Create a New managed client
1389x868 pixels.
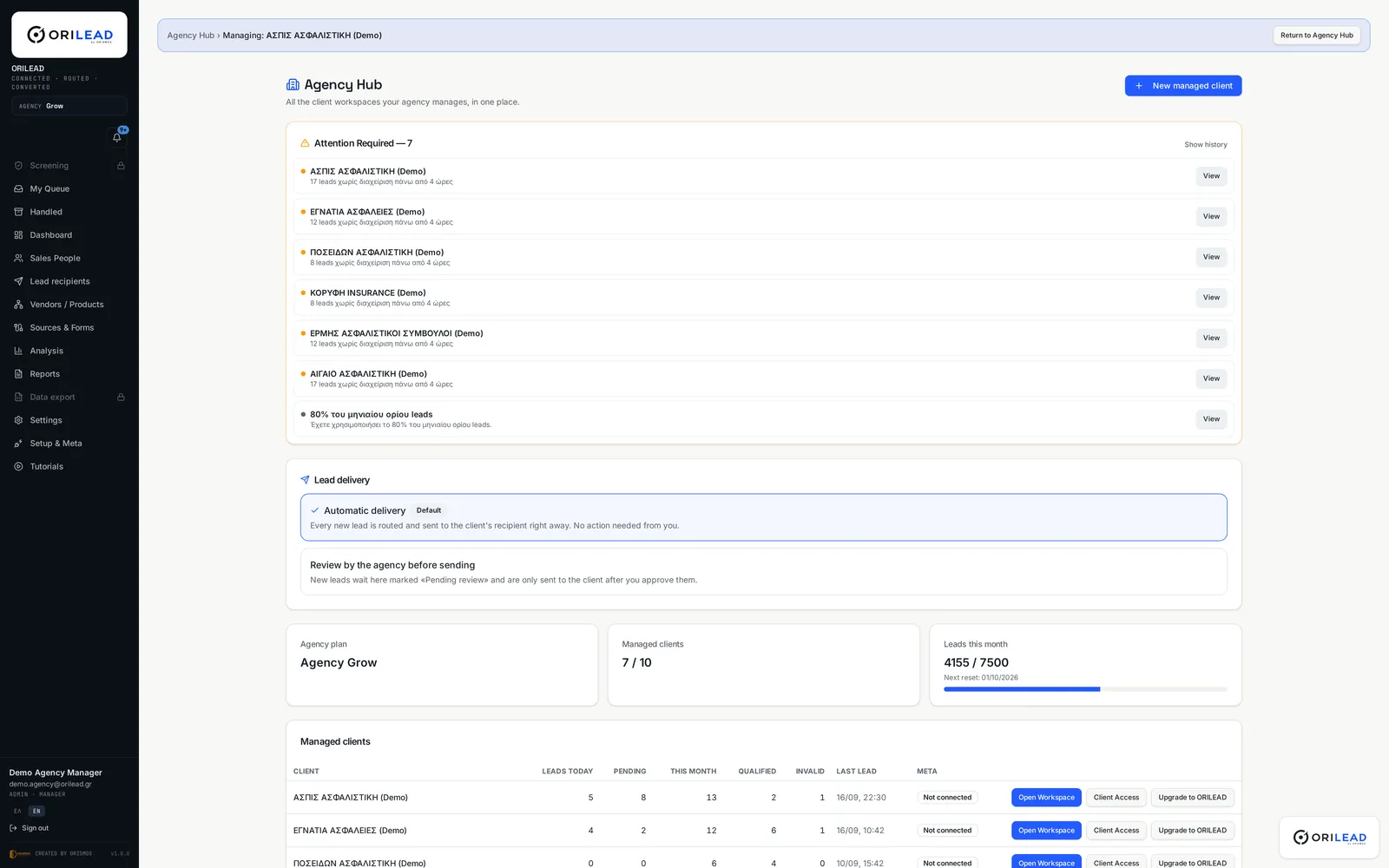pos(1183,86)
